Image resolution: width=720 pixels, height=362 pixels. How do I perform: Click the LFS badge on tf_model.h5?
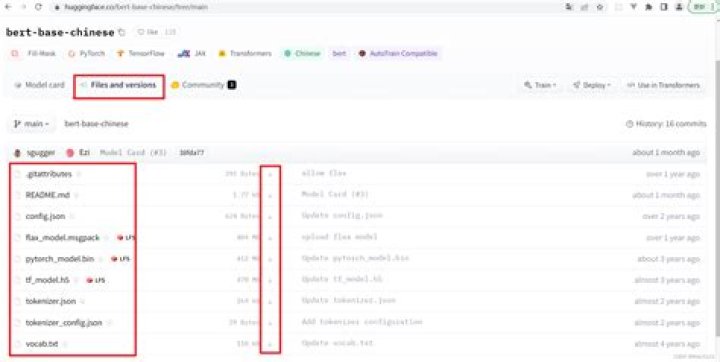(x=96, y=280)
